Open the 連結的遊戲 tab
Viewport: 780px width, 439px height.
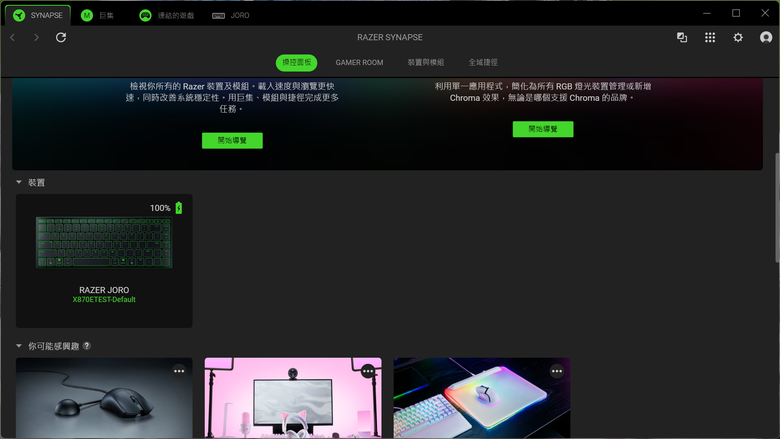pyautogui.click(x=167, y=15)
